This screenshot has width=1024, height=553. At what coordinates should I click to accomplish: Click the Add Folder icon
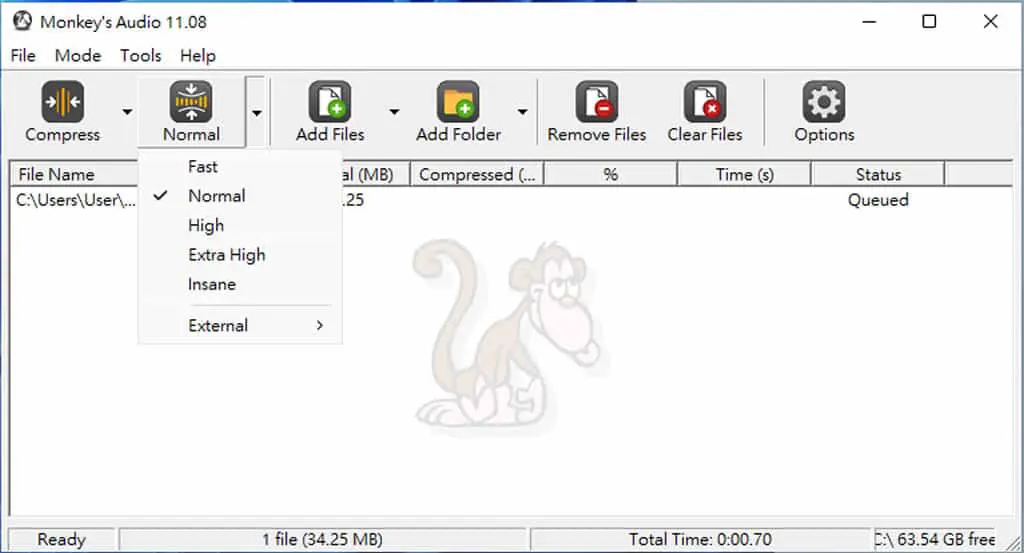pos(458,101)
